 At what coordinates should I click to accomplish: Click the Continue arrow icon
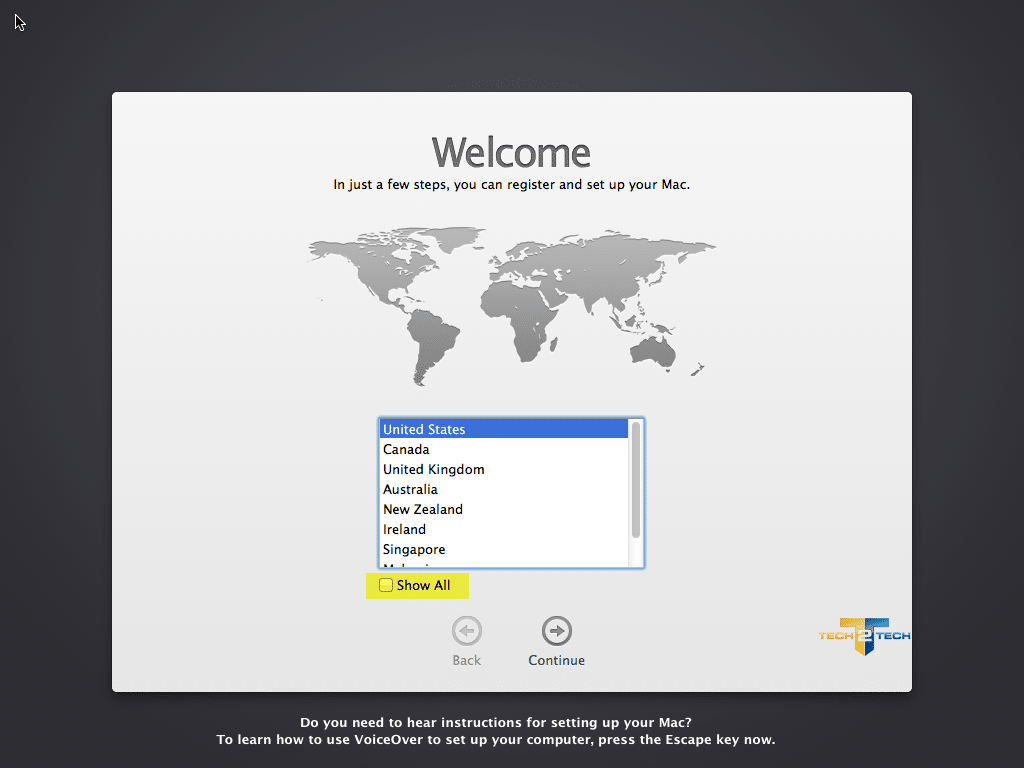click(x=556, y=631)
